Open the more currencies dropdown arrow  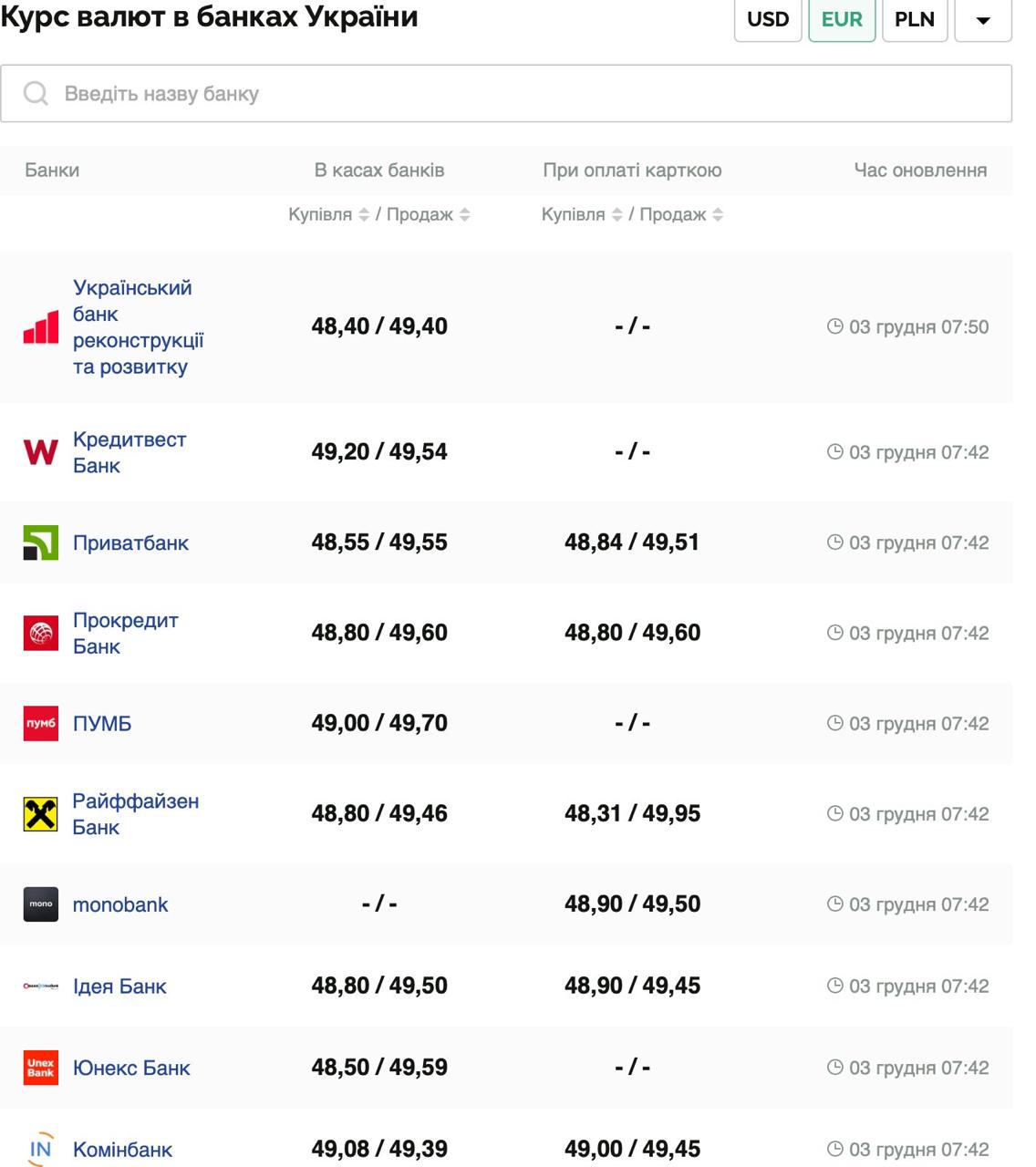tap(982, 19)
